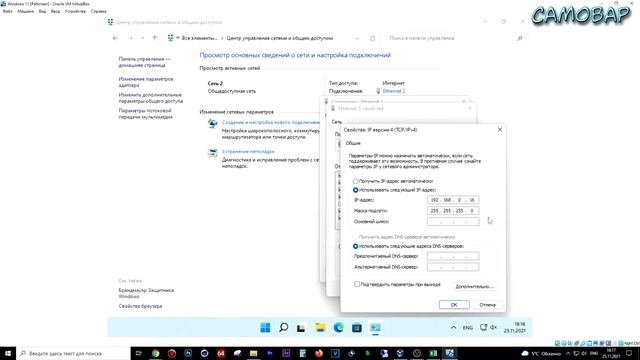Image resolution: width=640 pixels, height=360 pixels.
Task: Open the VirtualBox Машина menu
Action: (25, 11)
